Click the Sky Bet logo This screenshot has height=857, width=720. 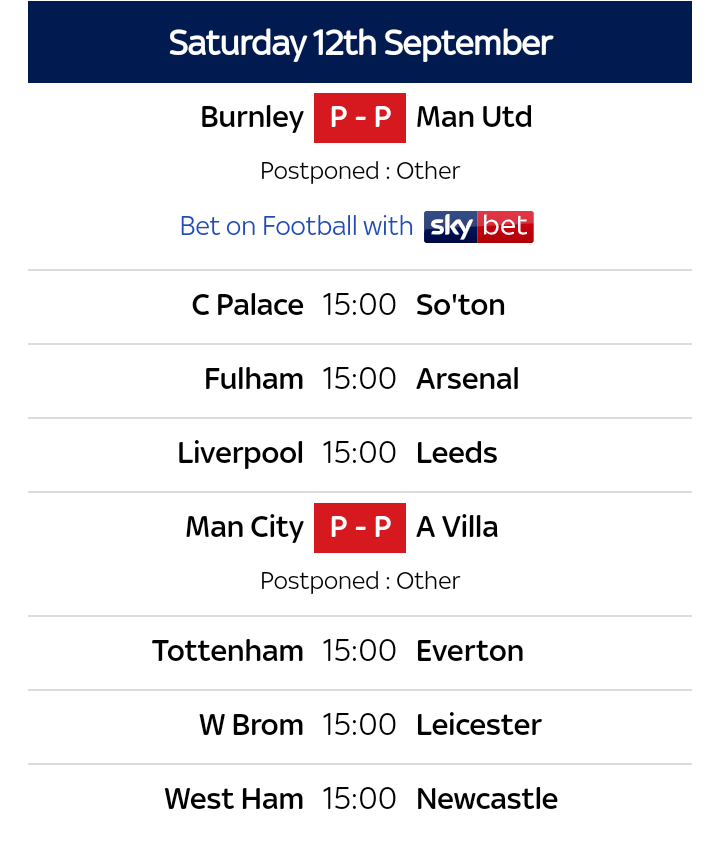478,227
